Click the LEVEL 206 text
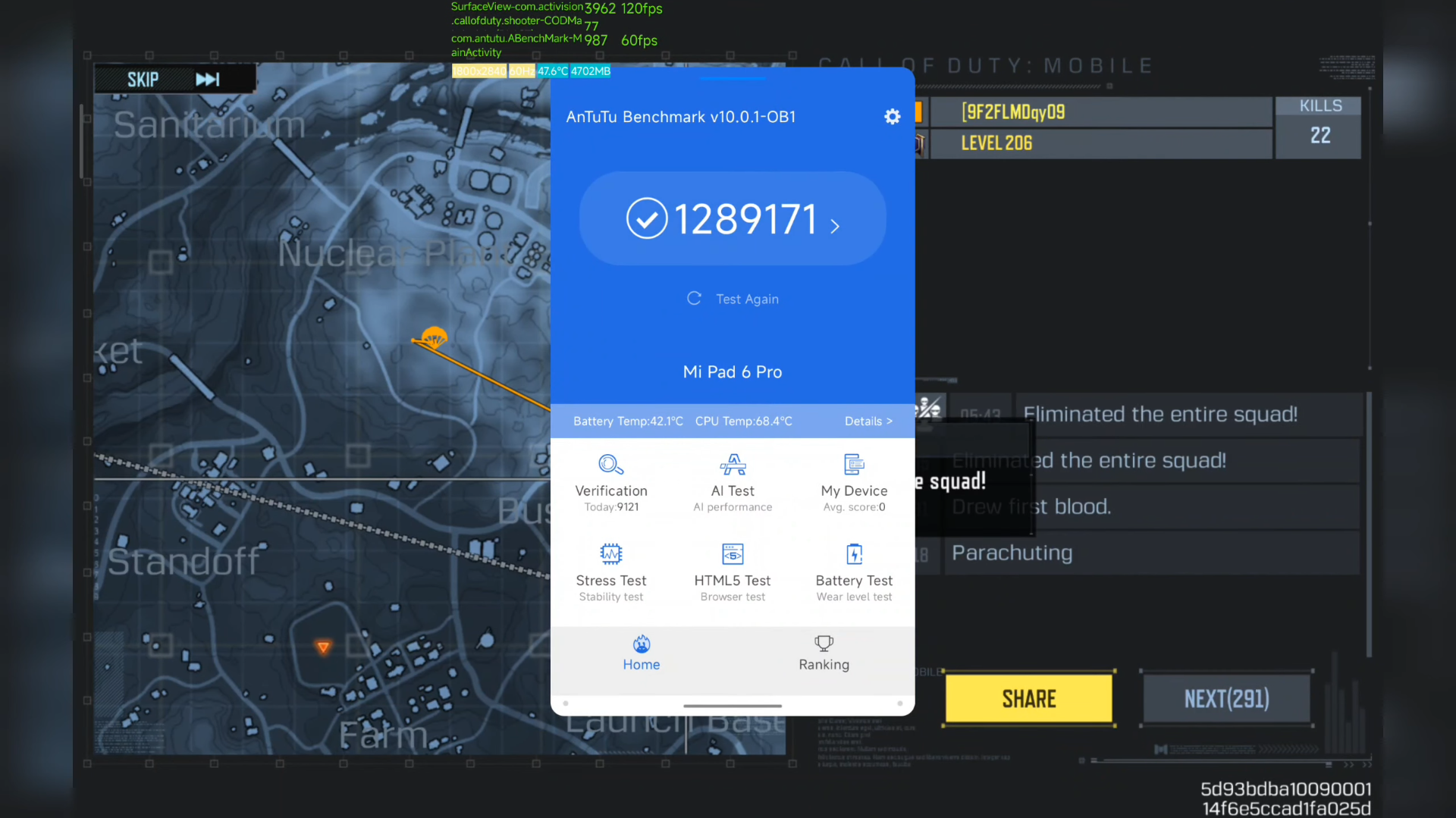Screen dimensions: 1456x818 pos(996,143)
